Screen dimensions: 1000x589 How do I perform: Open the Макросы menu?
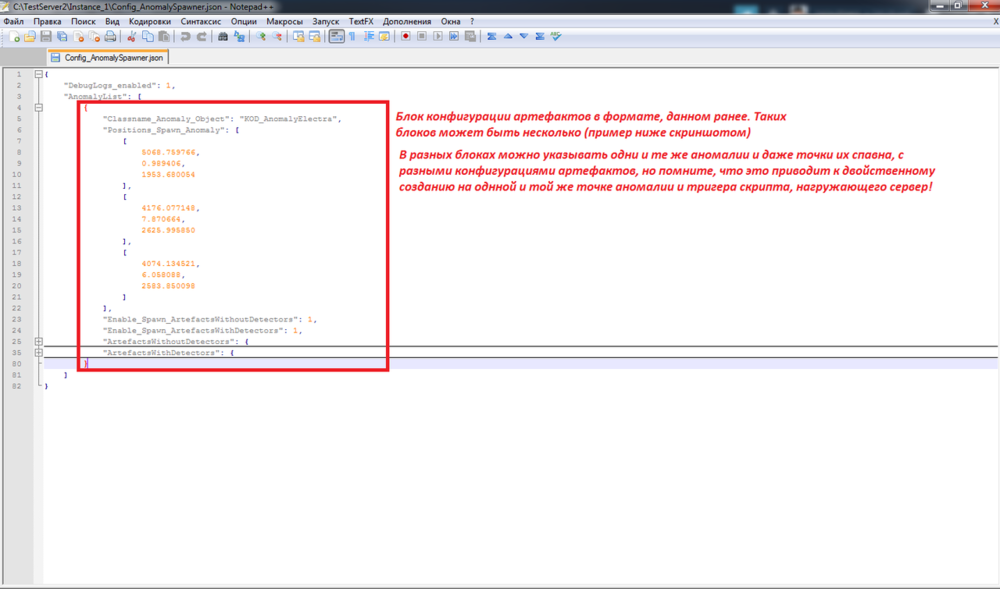284,21
